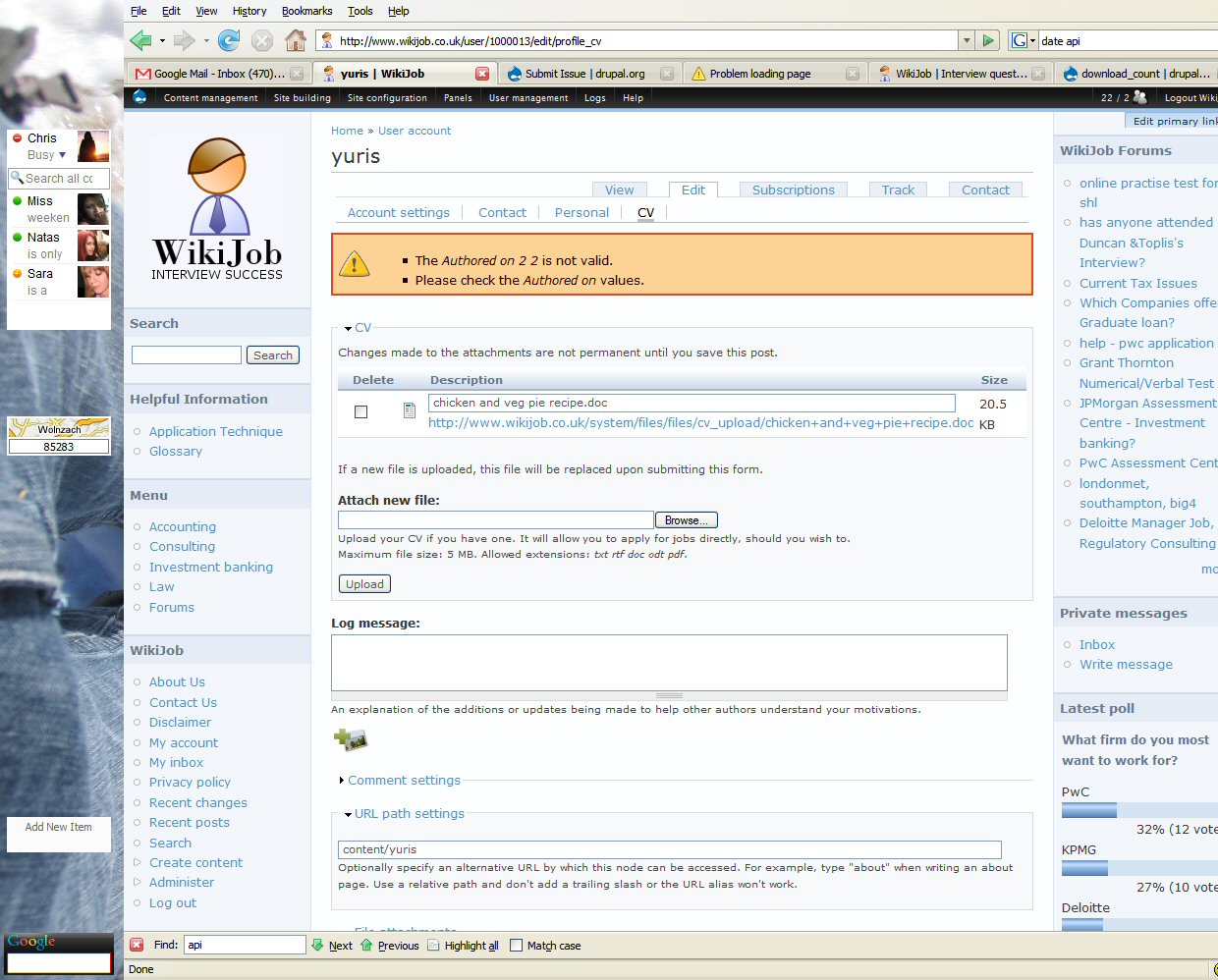Click Miss's contact photo
Viewport: 1218px width, 980px height.
pyautogui.click(x=93, y=209)
